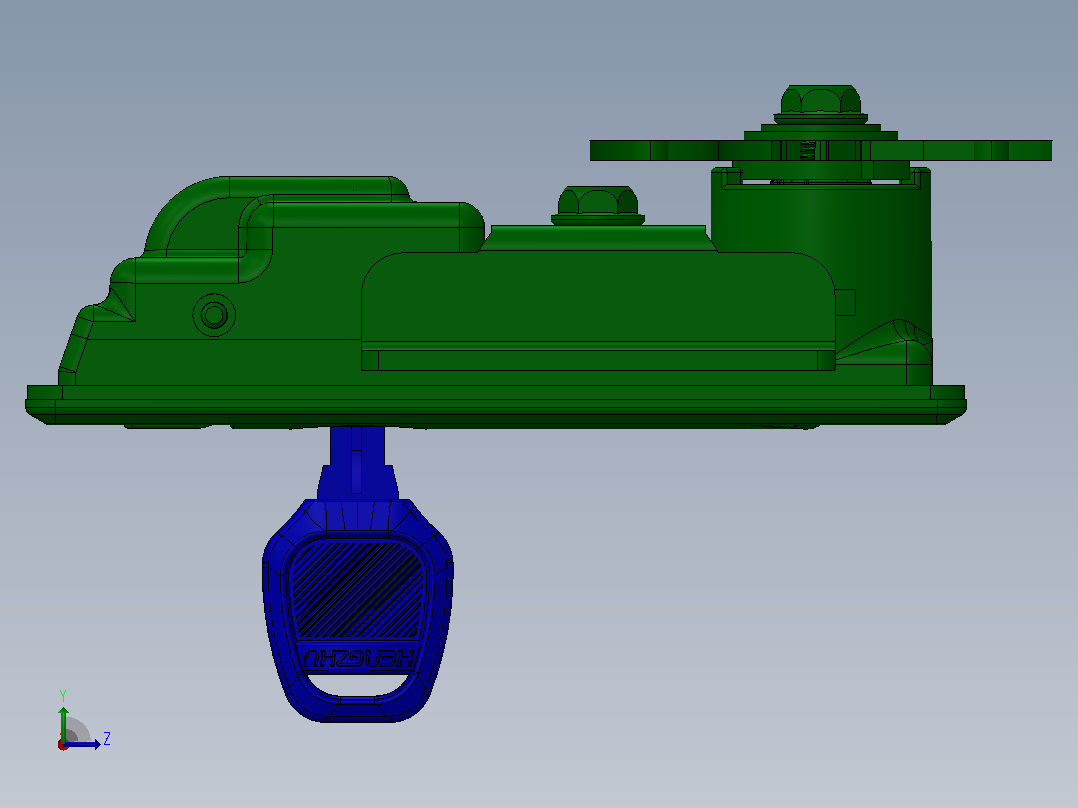Select the rectangular raised cover panel
This screenshot has width=1078, height=808.
coord(598,311)
